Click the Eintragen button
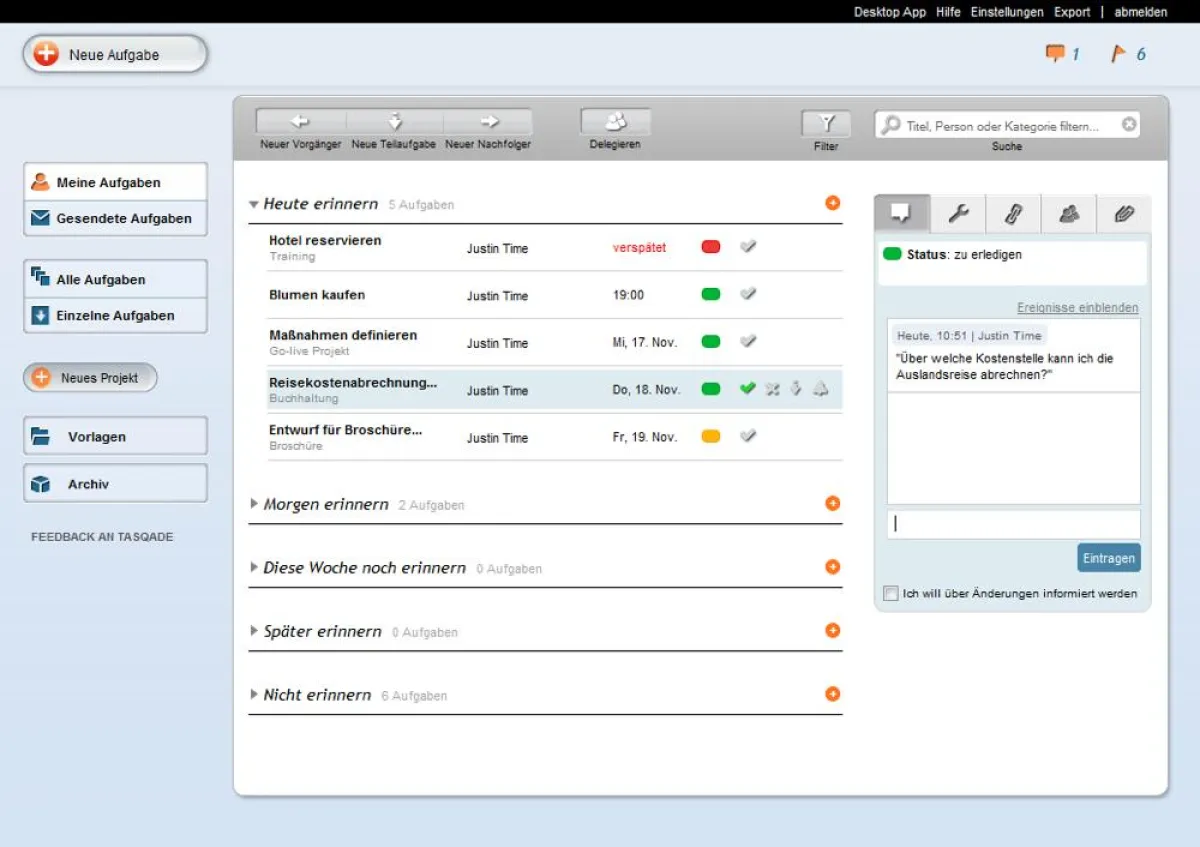The width and height of the screenshot is (1200, 847). 1108,557
